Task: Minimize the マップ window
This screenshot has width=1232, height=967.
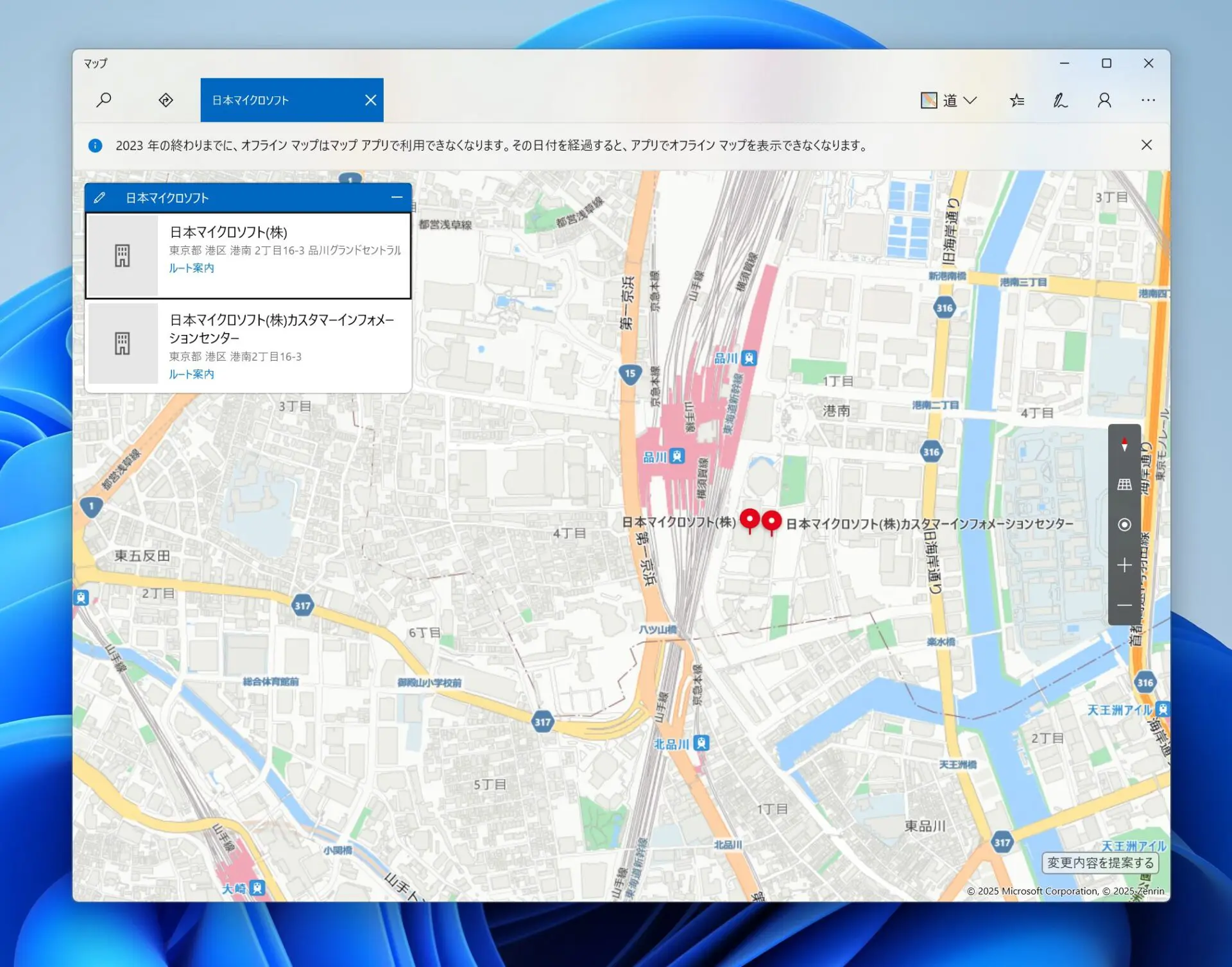Action: 1065,63
